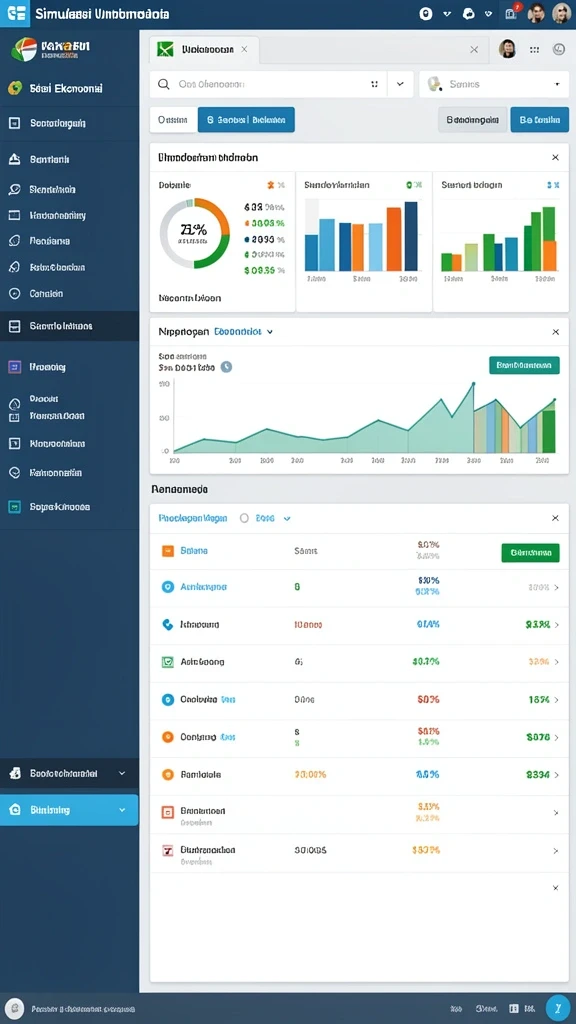
Task: Select the radio button in table header
Action: pos(244,518)
